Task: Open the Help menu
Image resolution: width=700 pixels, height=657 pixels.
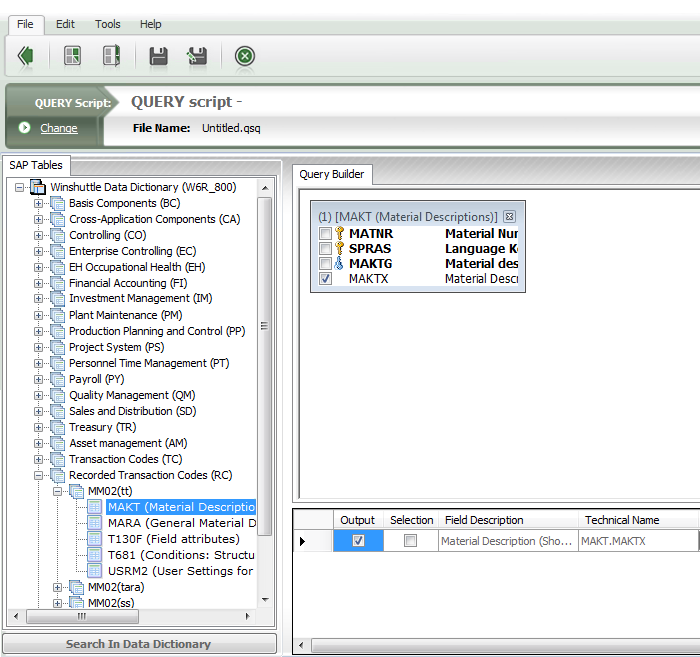Action: (150, 24)
